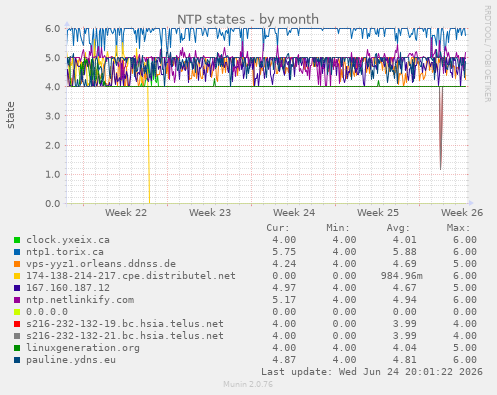Click vps-yyz1 current value 4.24

tap(284, 264)
